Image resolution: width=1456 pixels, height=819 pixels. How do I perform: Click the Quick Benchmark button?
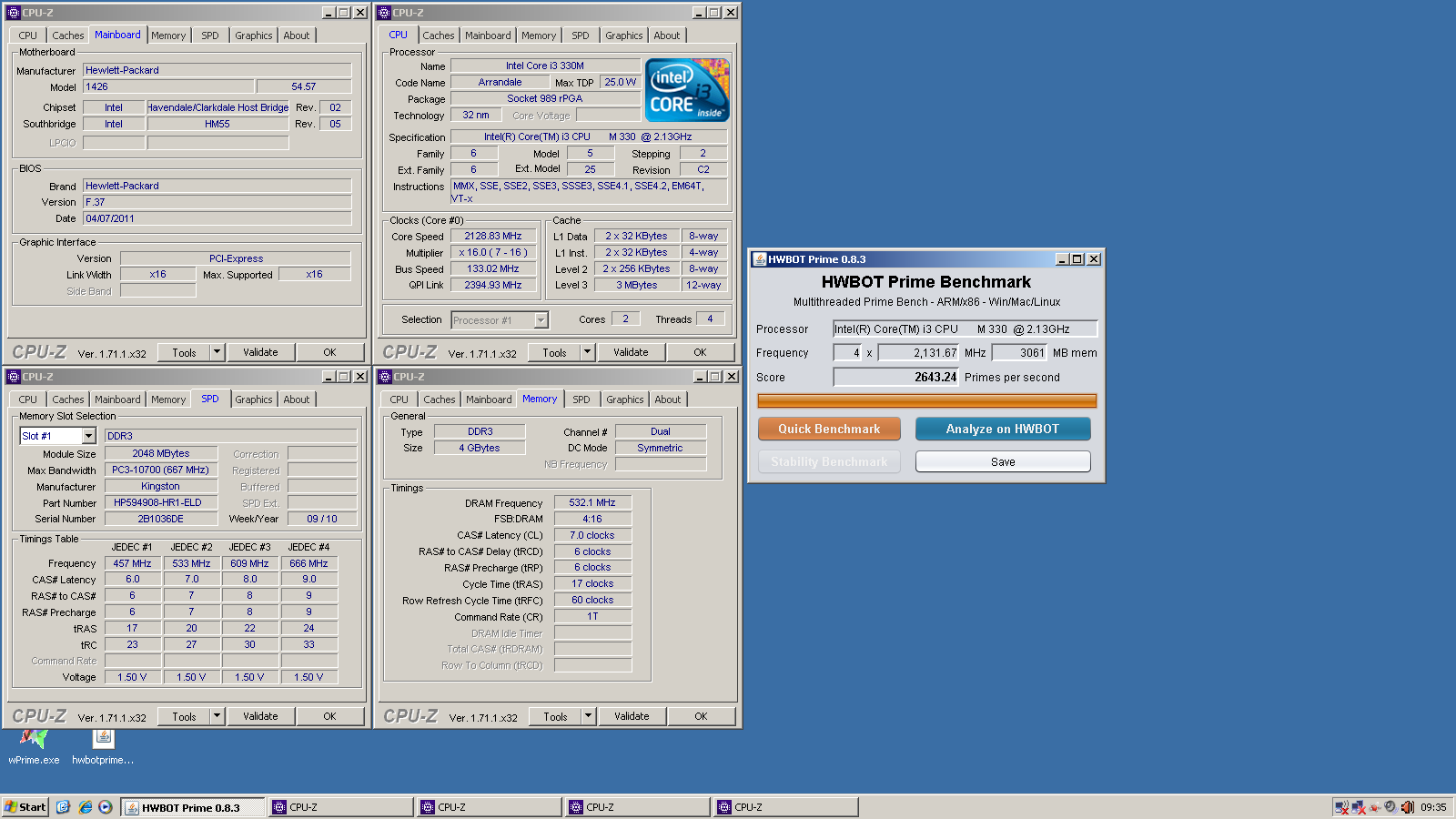pos(829,429)
